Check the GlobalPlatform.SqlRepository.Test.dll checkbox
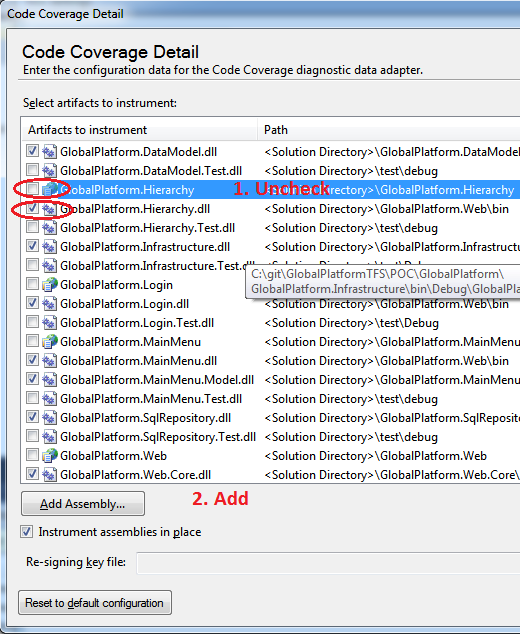The image size is (520, 634). 32,436
